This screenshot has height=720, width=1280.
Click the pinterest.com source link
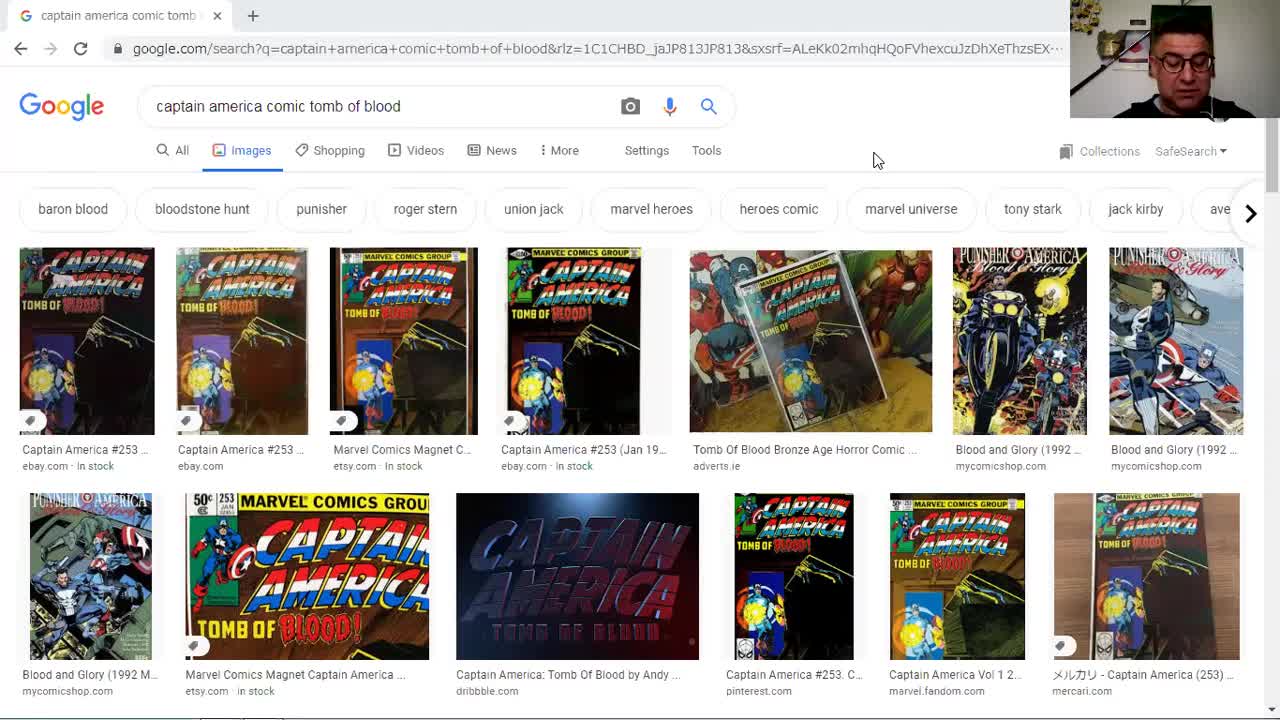click(x=759, y=691)
